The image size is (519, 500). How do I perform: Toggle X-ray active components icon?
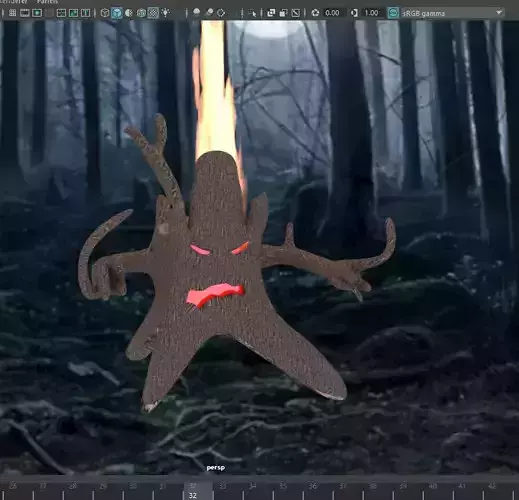283,13
